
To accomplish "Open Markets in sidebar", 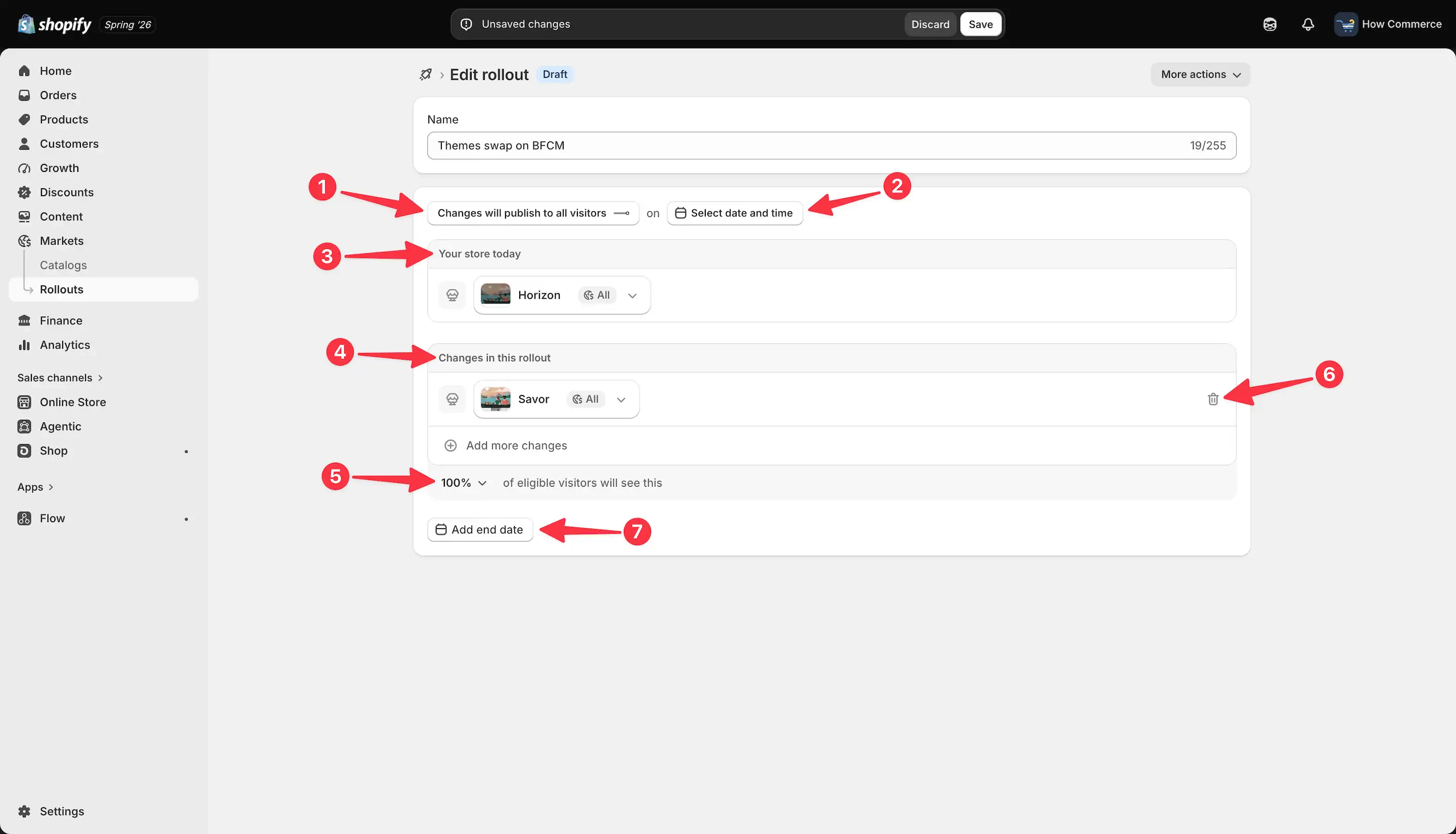I will coord(104,241).
